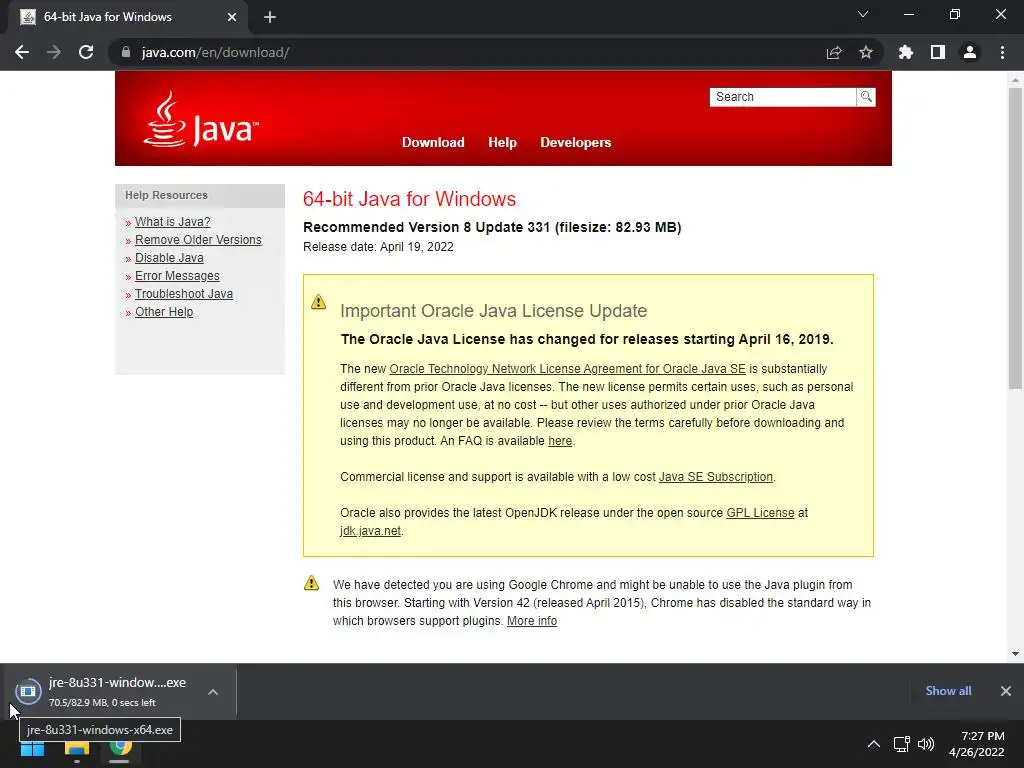Open the Troubleshoot Java link
This screenshot has width=1024, height=768.
click(184, 294)
